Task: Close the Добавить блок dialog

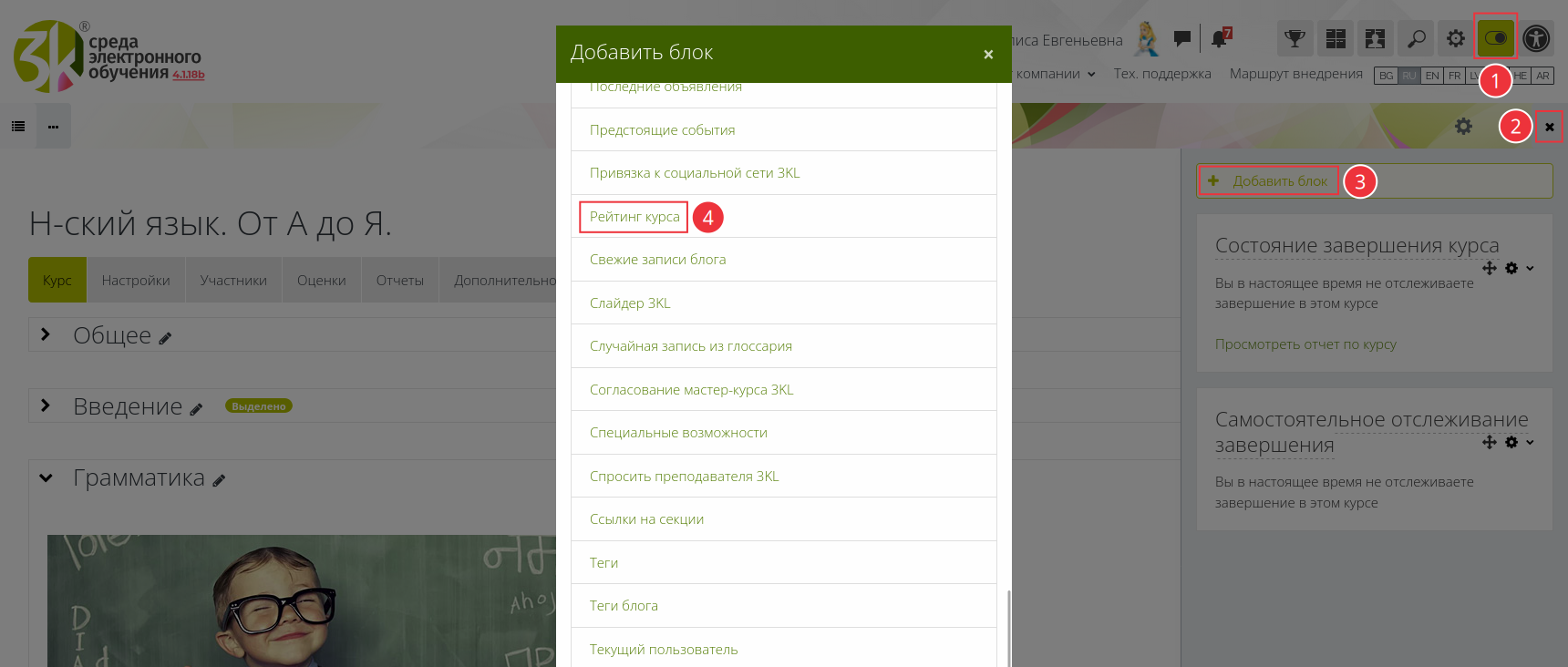Action: pyautogui.click(x=988, y=55)
